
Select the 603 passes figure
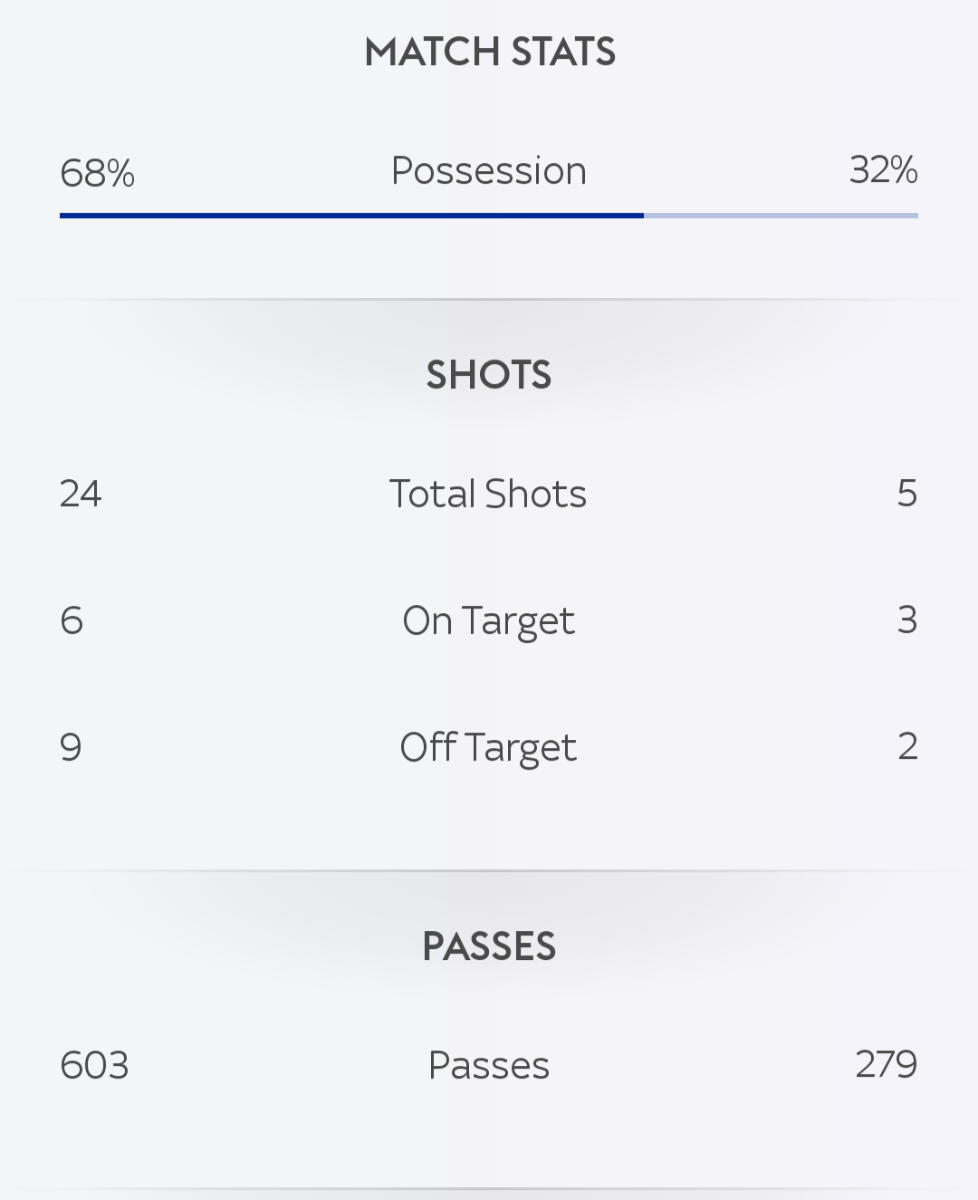[94, 1066]
